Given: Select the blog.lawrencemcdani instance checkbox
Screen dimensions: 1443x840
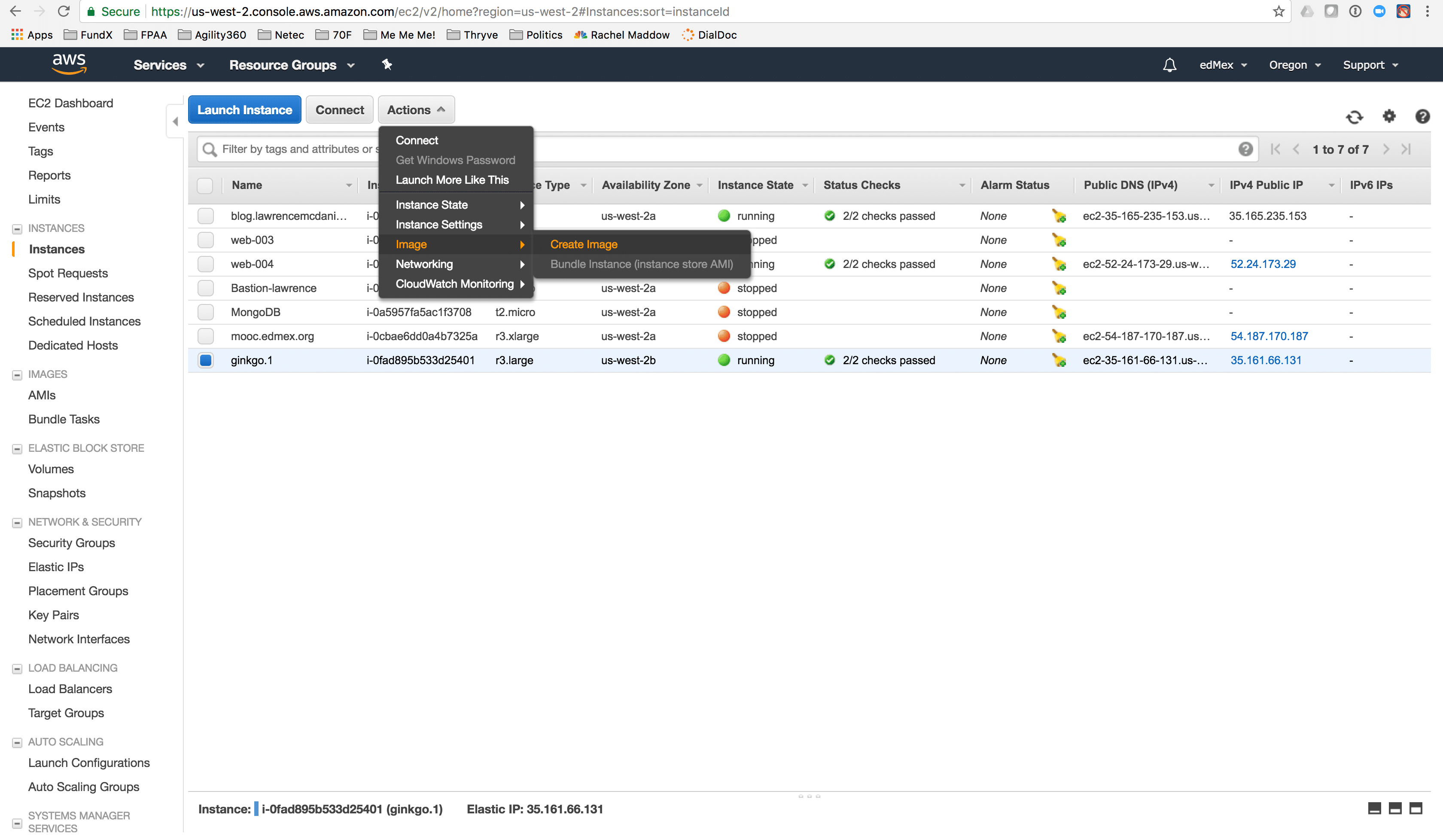Looking at the screenshot, I should tap(206, 216).
